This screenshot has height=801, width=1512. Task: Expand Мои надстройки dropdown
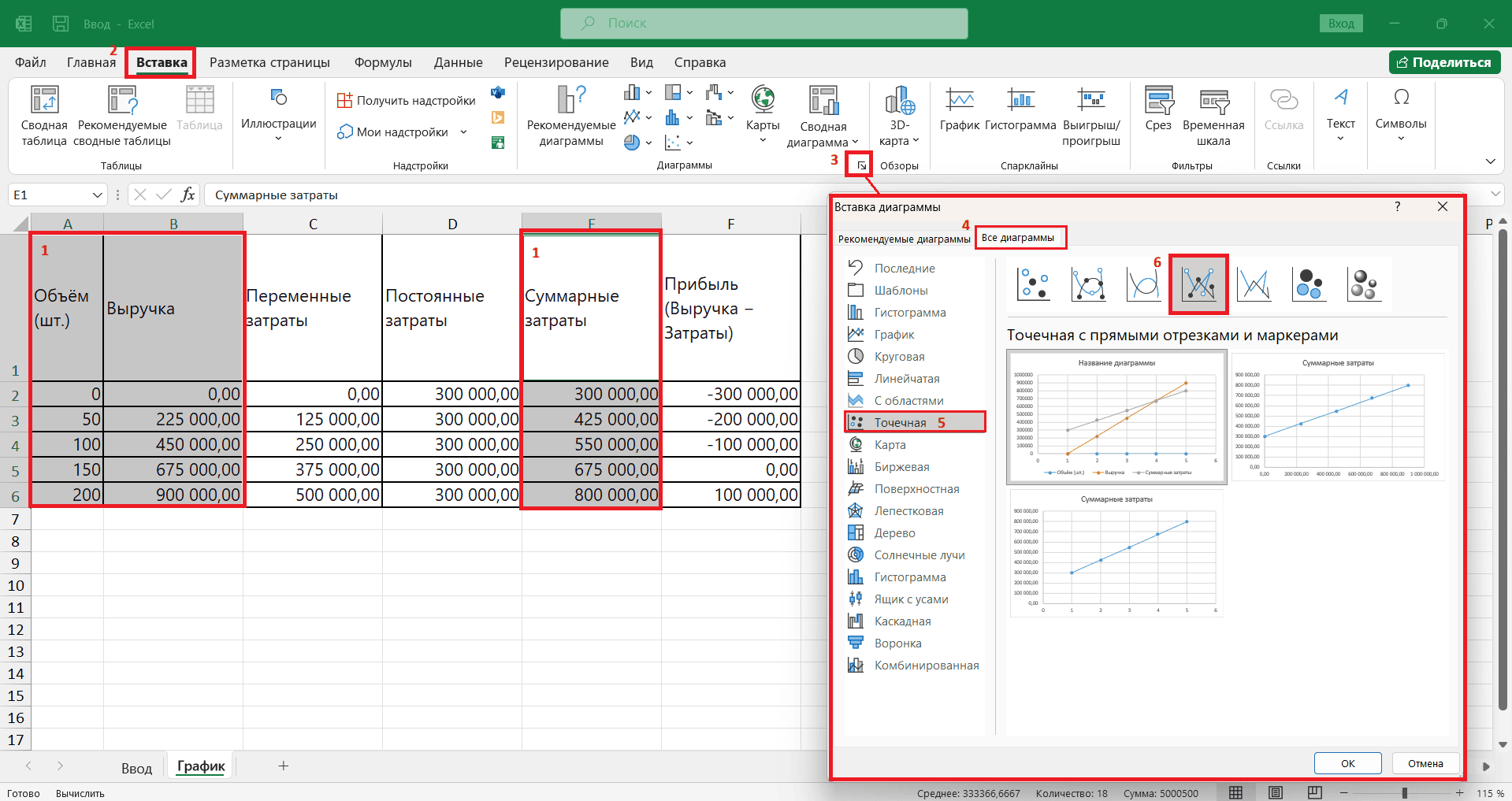tap(463, 132)
